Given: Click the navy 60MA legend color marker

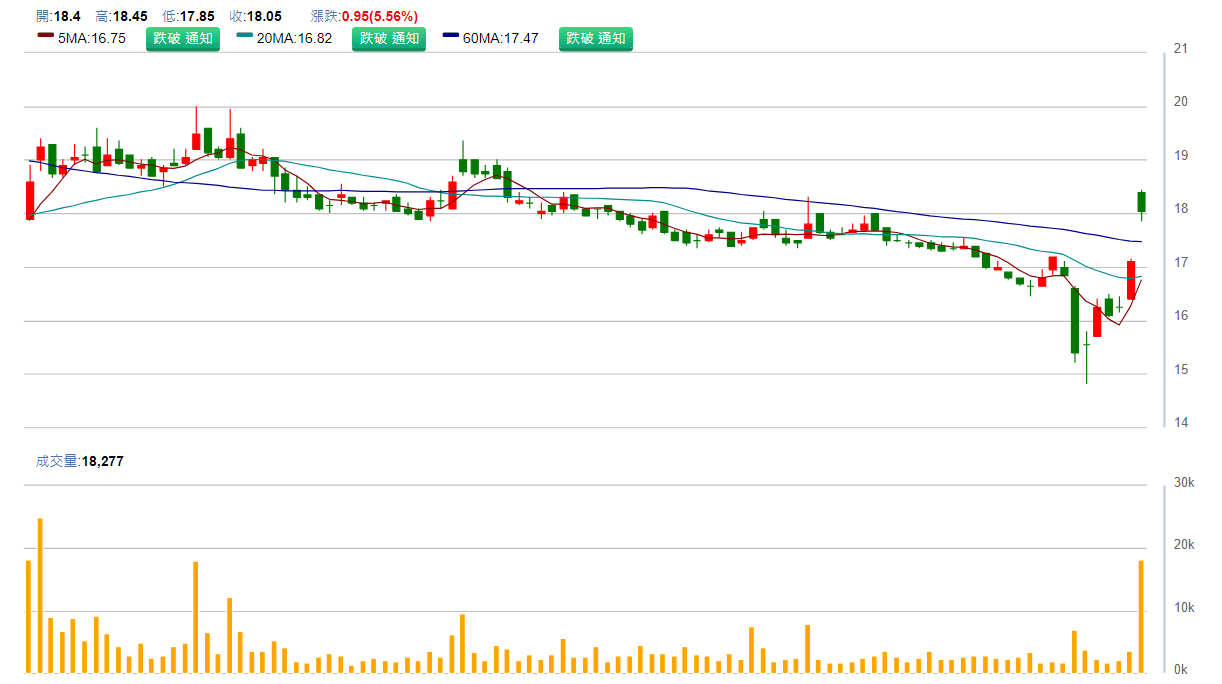Looking at the screenshot, I should coord(451,38).
